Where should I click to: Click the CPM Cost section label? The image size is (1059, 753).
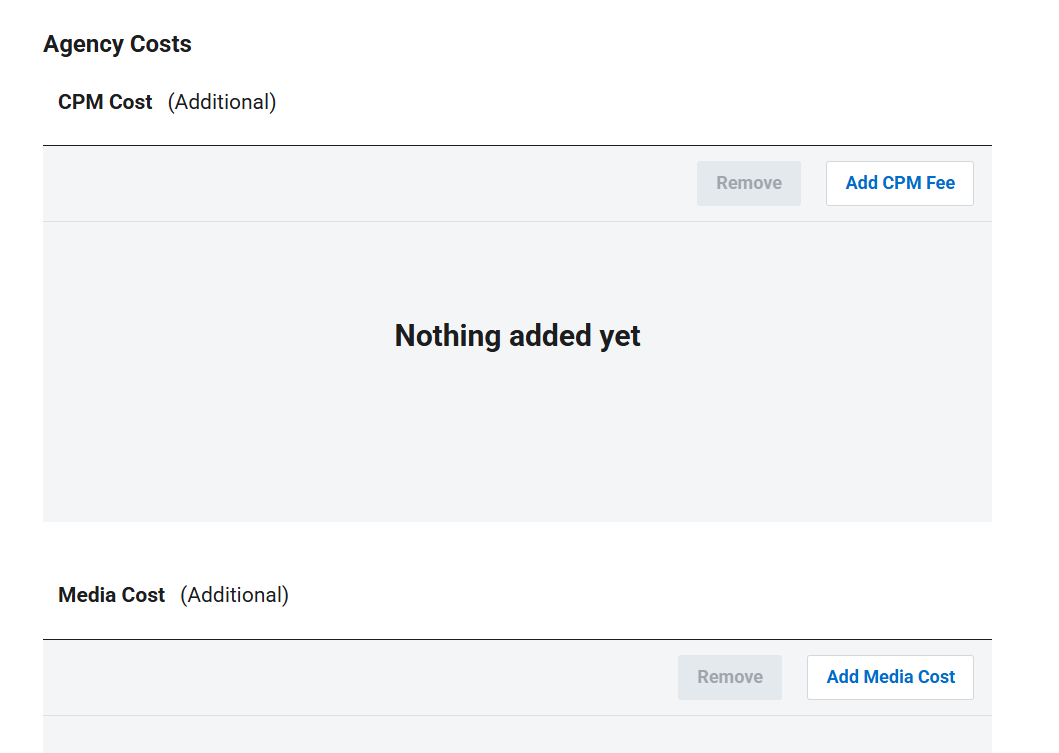(105, 102)
